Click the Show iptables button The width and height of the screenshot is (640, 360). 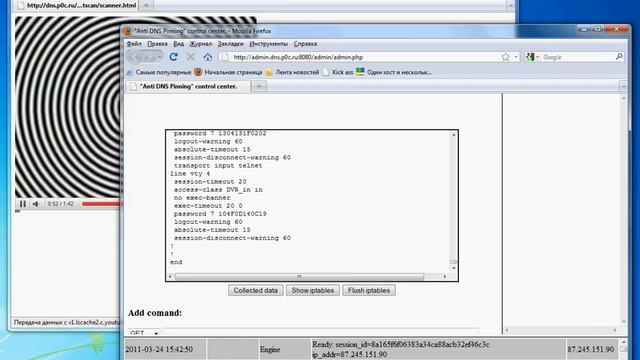[x=313, y=290]
